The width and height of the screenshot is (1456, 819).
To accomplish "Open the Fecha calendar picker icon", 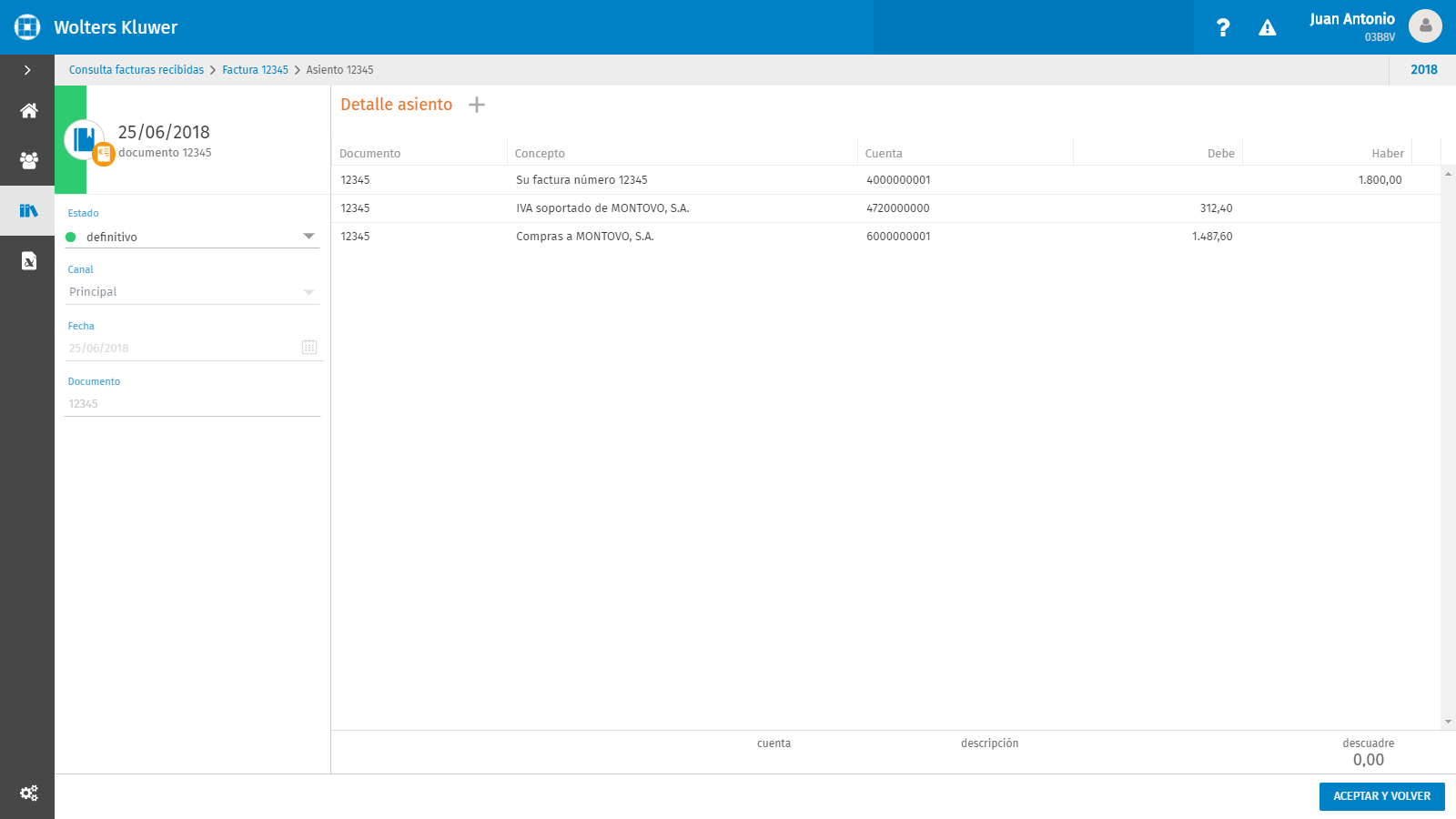I will click(309, 347).
